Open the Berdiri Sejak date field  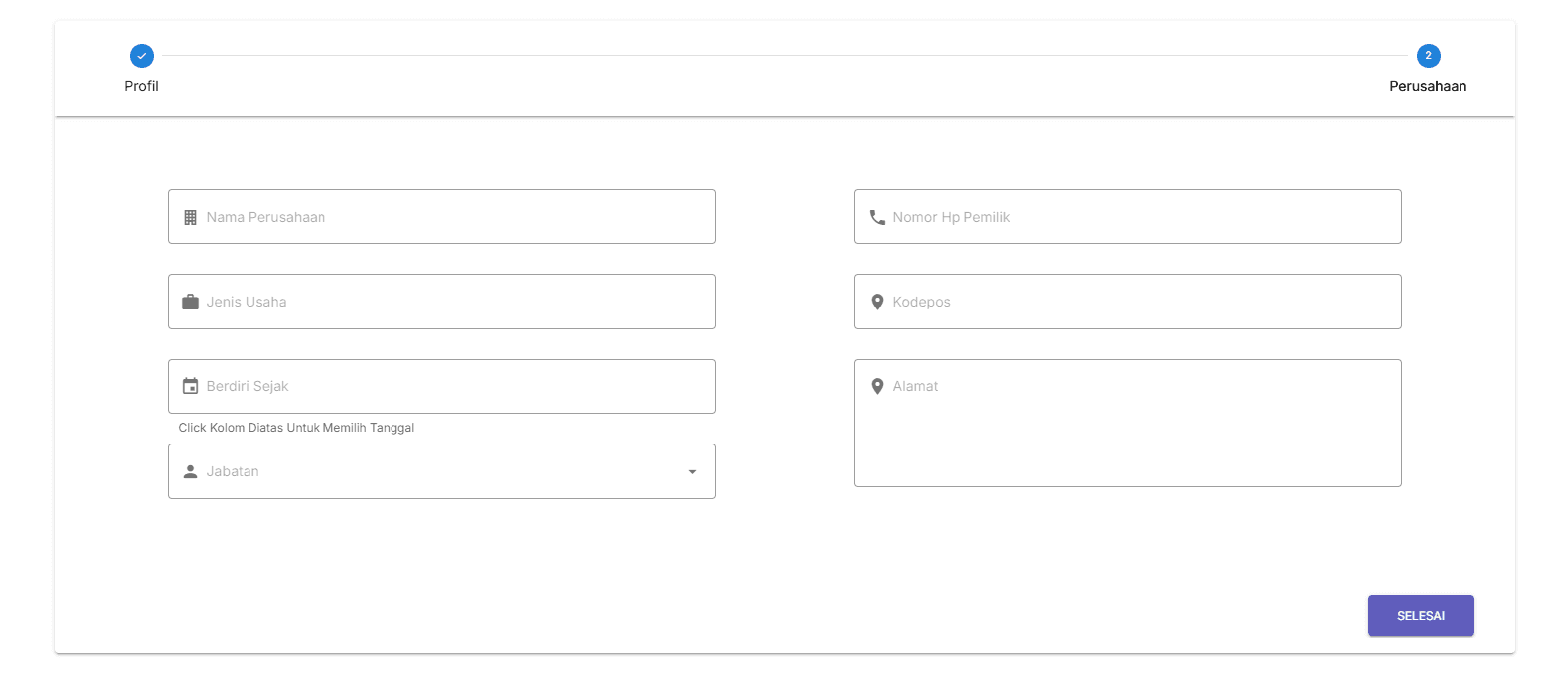tap(454, 386)
